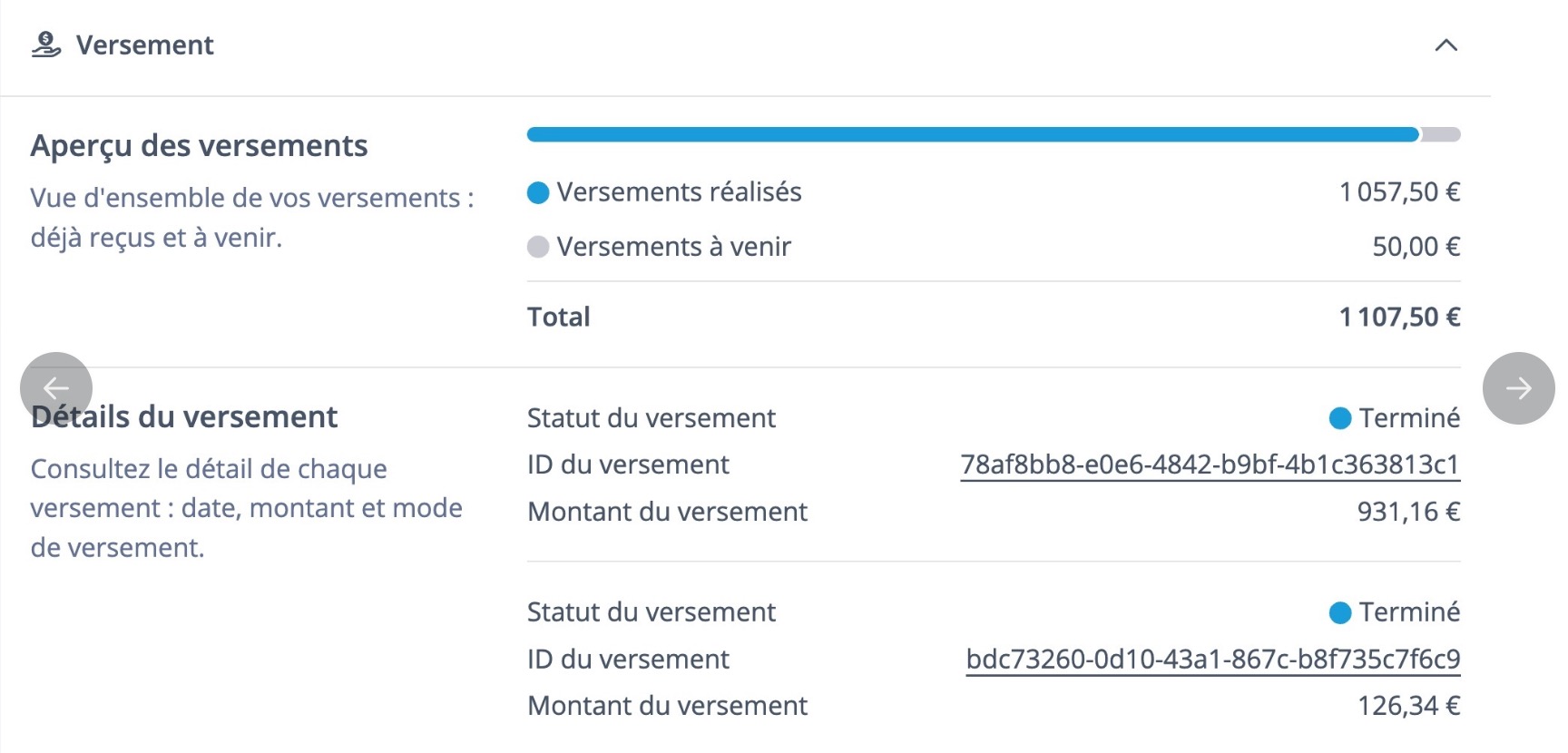Click the blue Terminé status dot for first payment
This screenshot has width=1568, height=753.
click(1339, 418)
